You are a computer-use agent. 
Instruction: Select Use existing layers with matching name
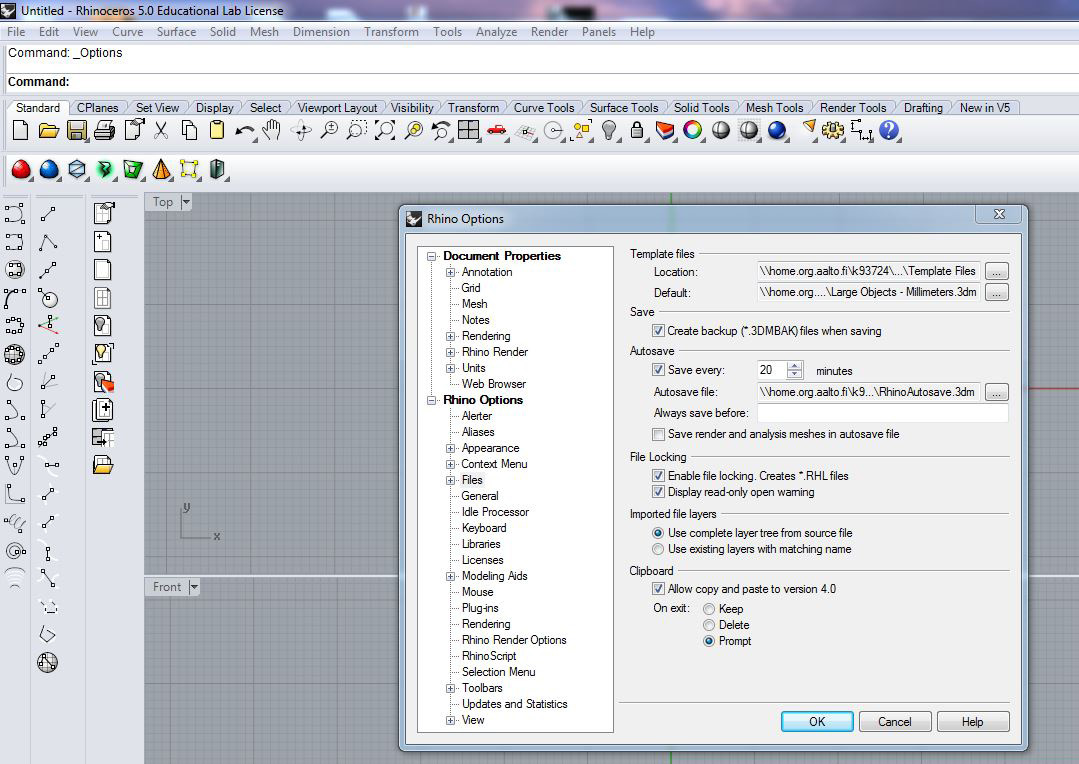(x=658, y=549)
